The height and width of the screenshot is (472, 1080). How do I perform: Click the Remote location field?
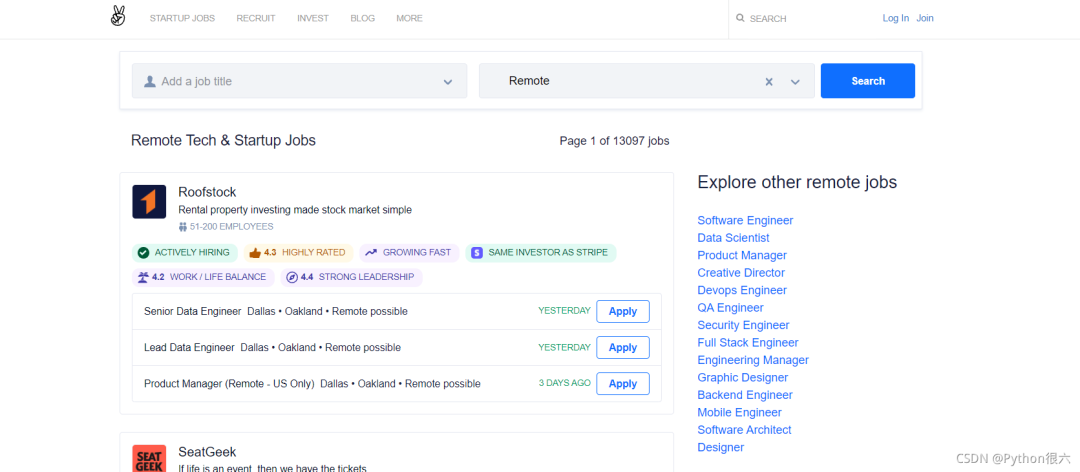coord(646,81)
